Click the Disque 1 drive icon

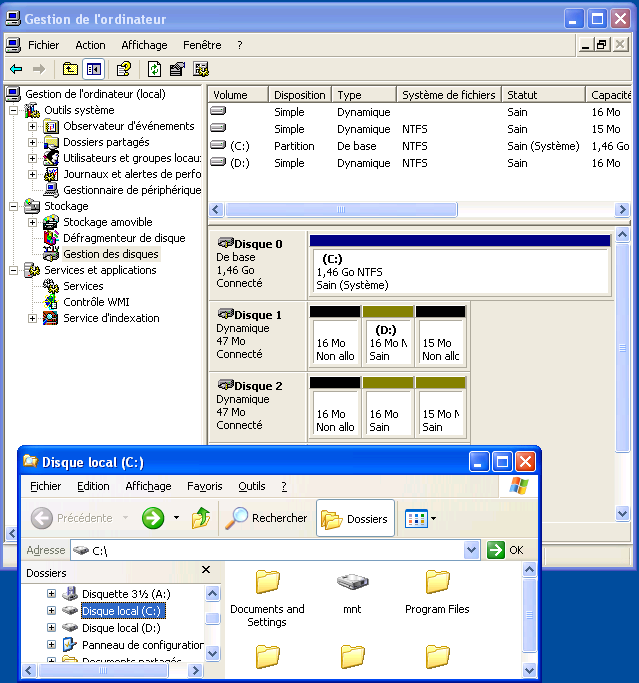tap(226, 314)
